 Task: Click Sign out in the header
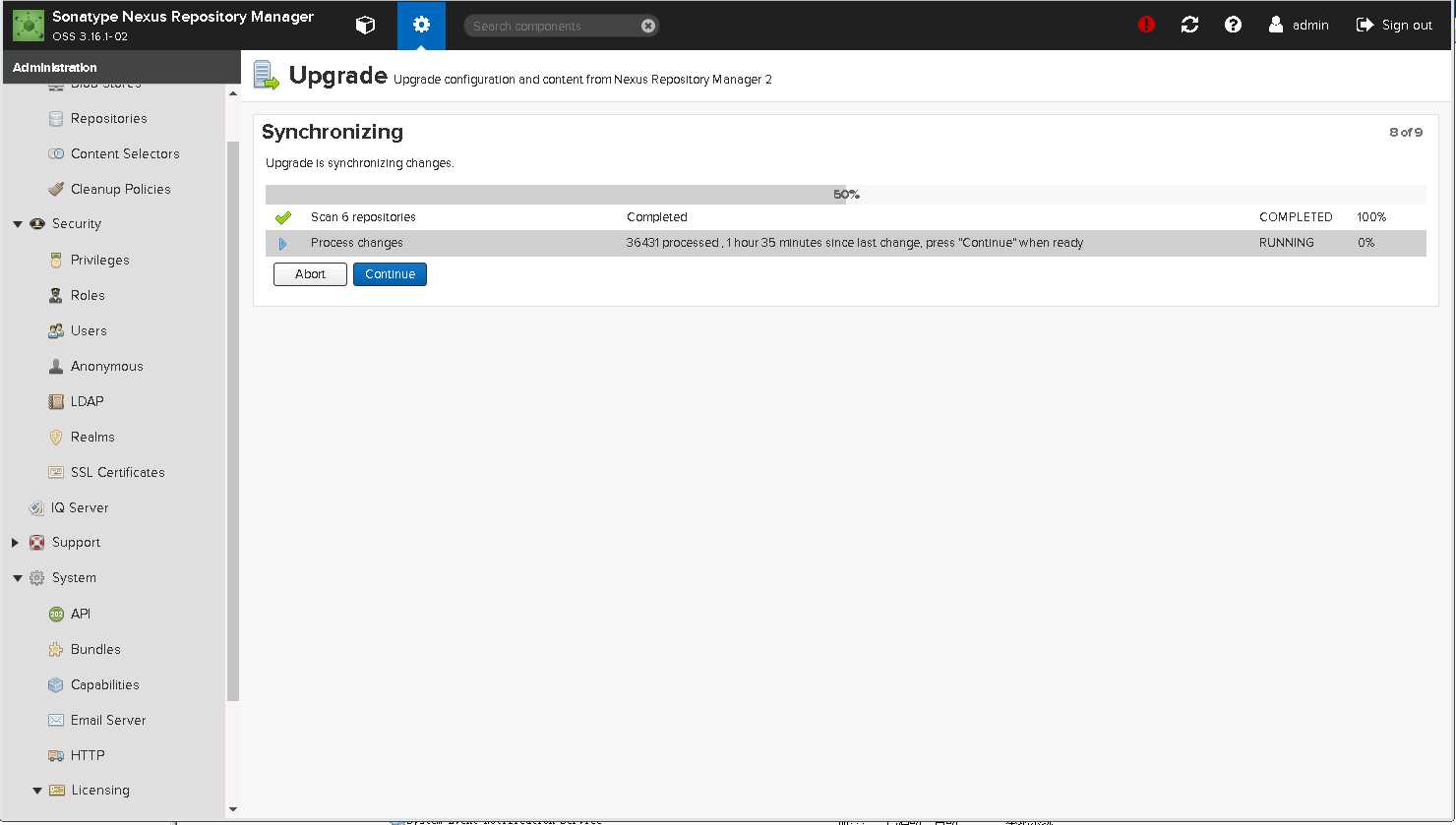tap(1394, 25)
